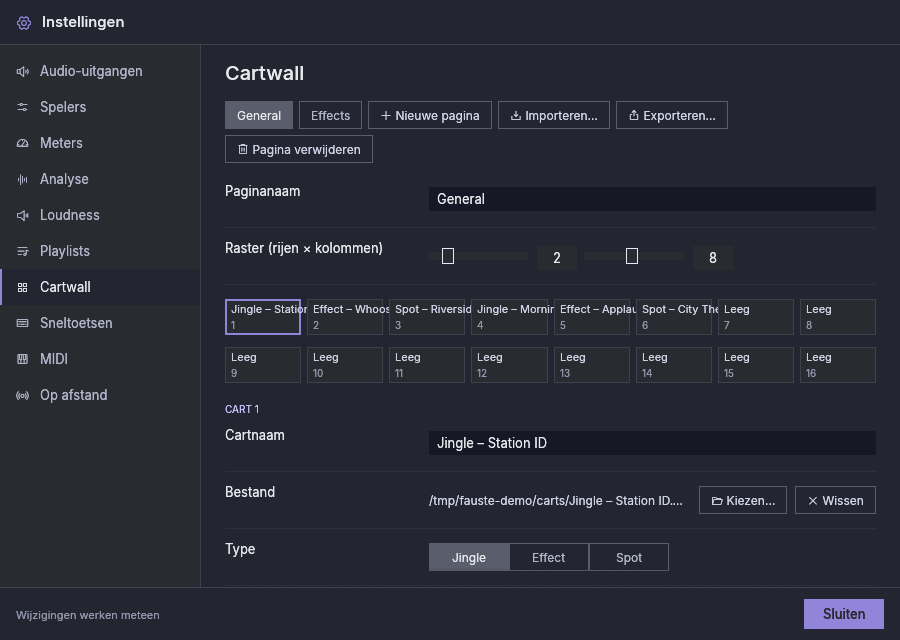
Task: Click the rows slider handle
Action: (x=448, y=256)
